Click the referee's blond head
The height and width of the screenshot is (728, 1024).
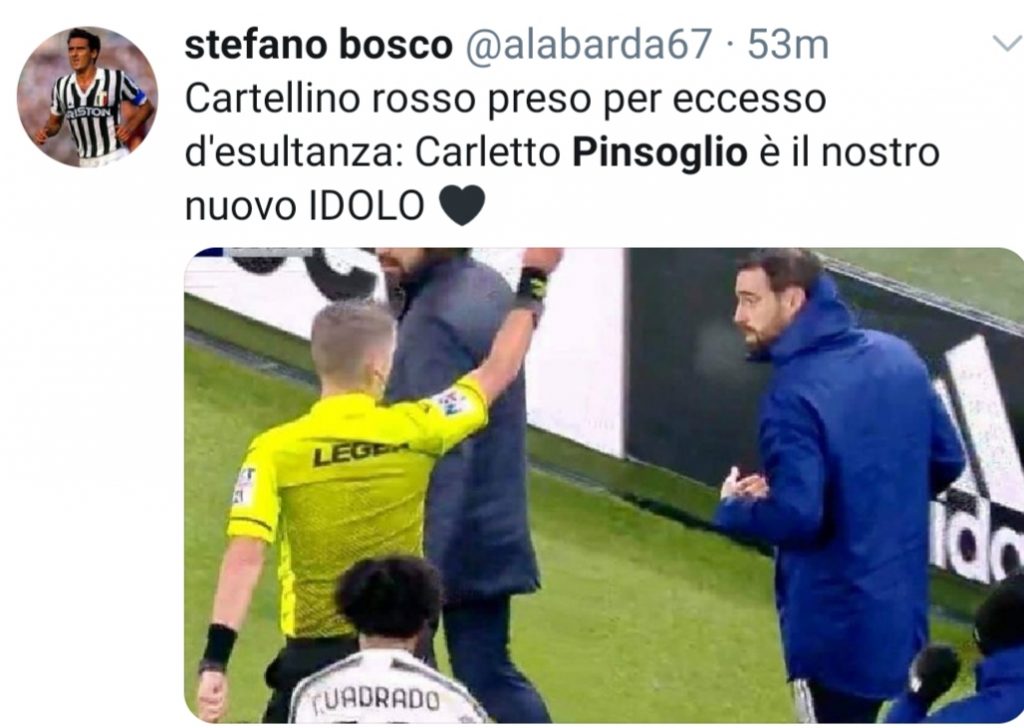(351, 345)
